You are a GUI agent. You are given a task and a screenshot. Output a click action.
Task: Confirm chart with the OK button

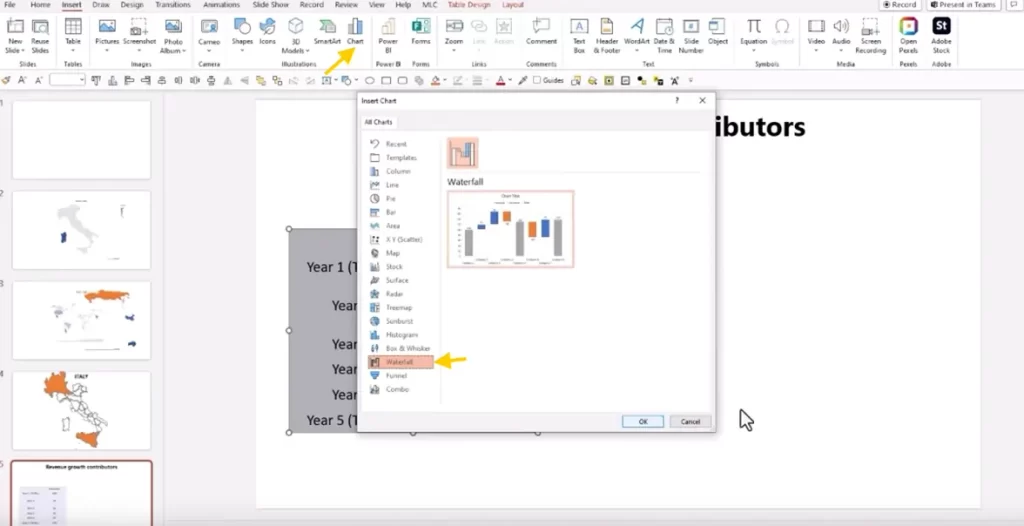[x=643, y=421]
